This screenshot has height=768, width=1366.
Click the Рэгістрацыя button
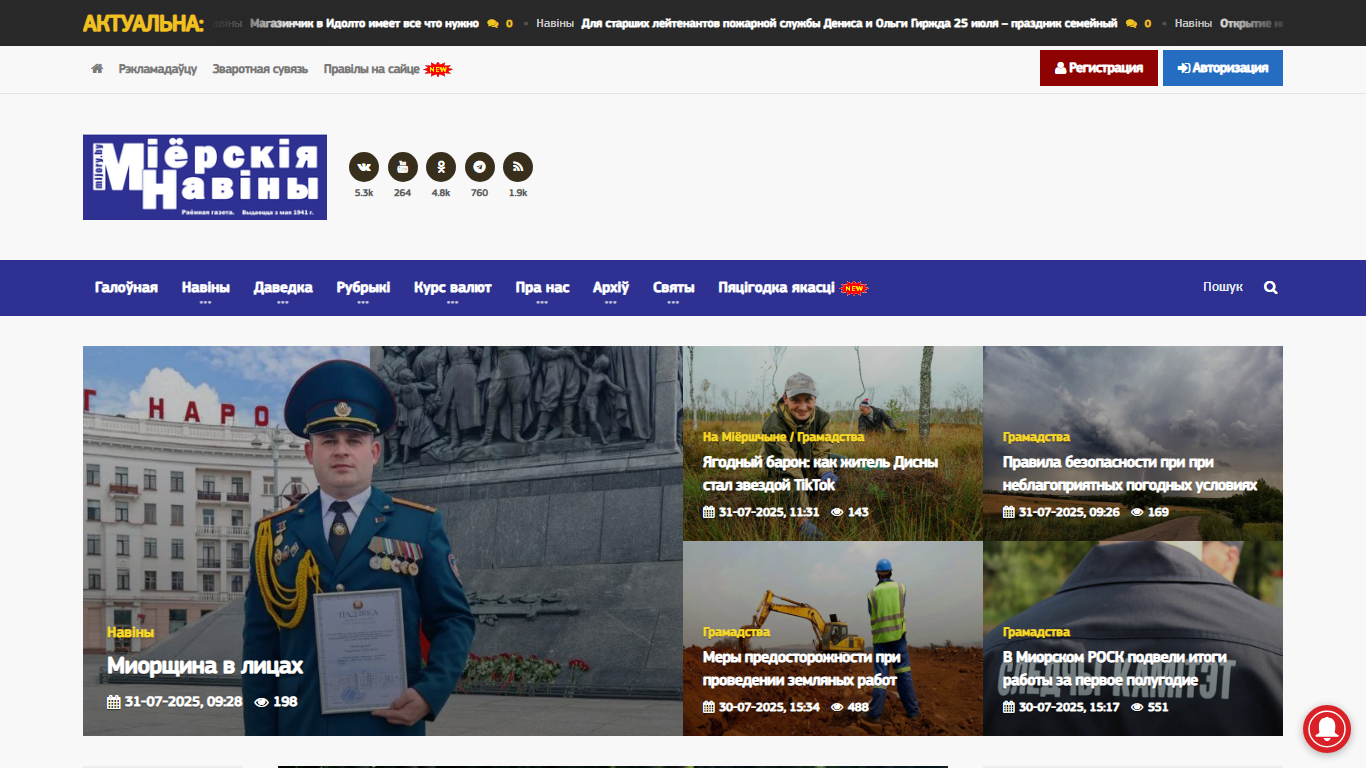click(x=1099, y=68)
